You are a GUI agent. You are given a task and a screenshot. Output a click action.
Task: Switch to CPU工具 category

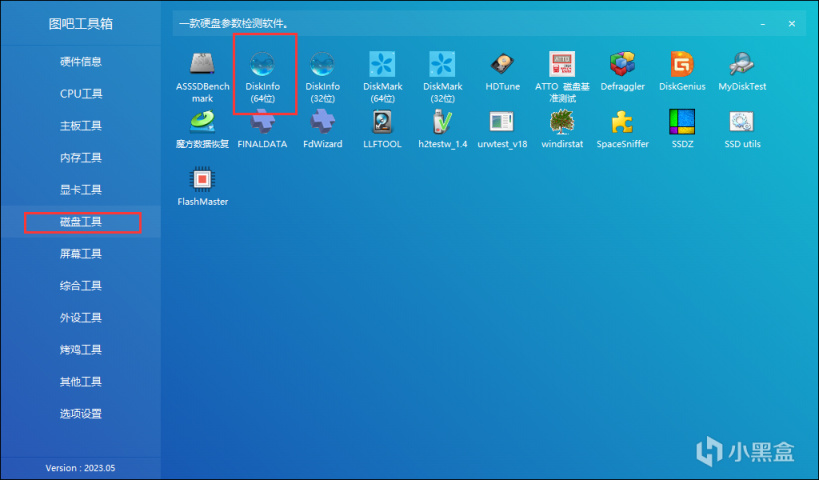coord(80,93)
